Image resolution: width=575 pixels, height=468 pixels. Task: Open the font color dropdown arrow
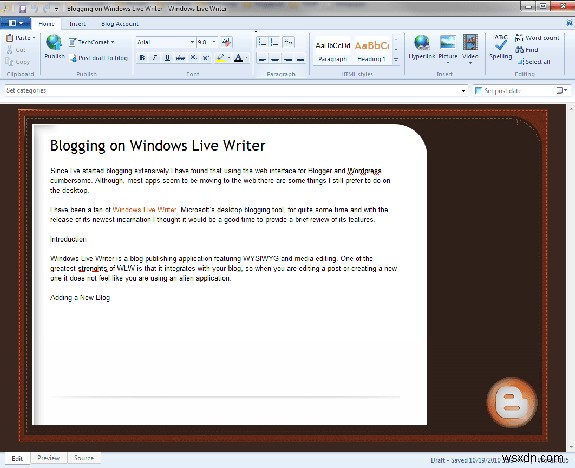(247, 58)
